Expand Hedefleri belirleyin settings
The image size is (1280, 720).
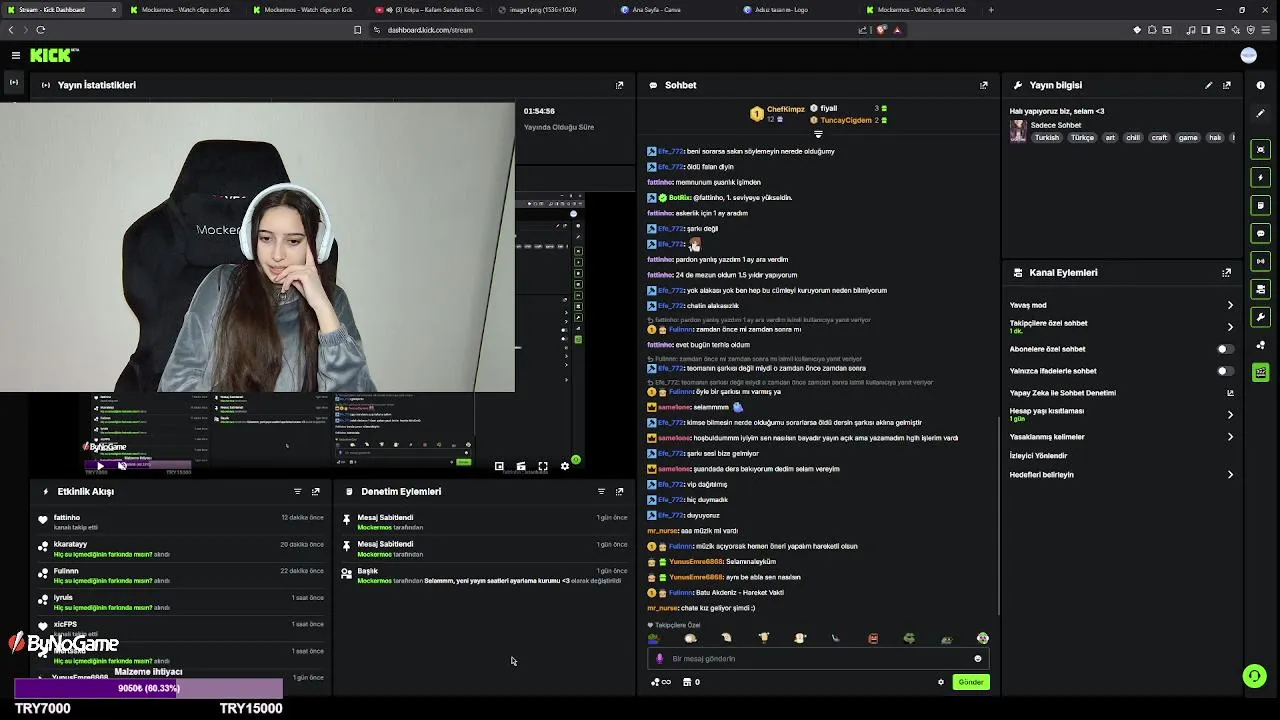pos(1230,475)
